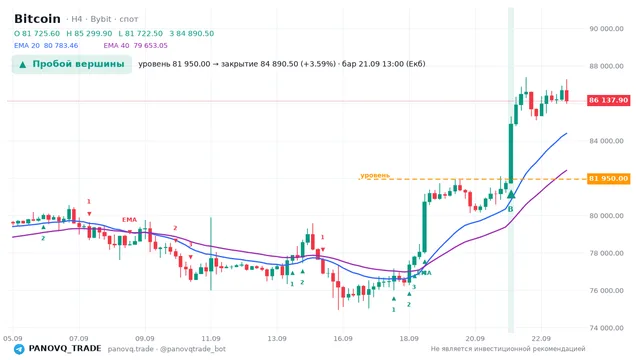640x360 pixels.
Task: Click the @panovqtrade_bot handle
Action: click(193, 349)
